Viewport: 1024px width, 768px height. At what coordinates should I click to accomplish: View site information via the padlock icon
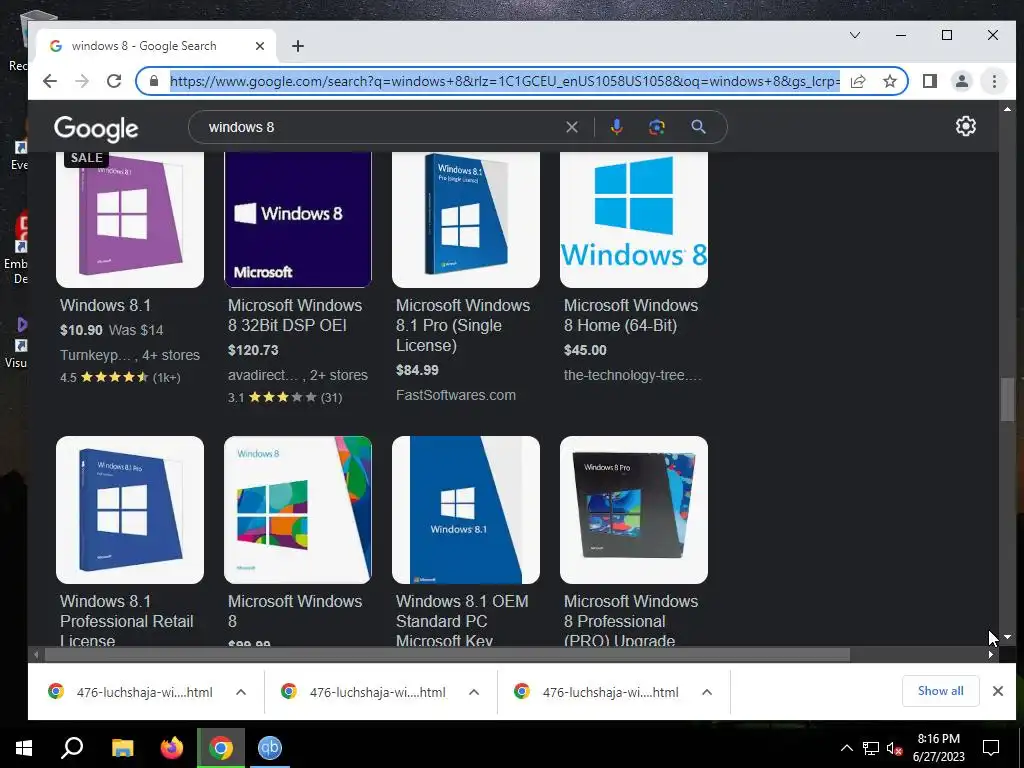(154, 81)
